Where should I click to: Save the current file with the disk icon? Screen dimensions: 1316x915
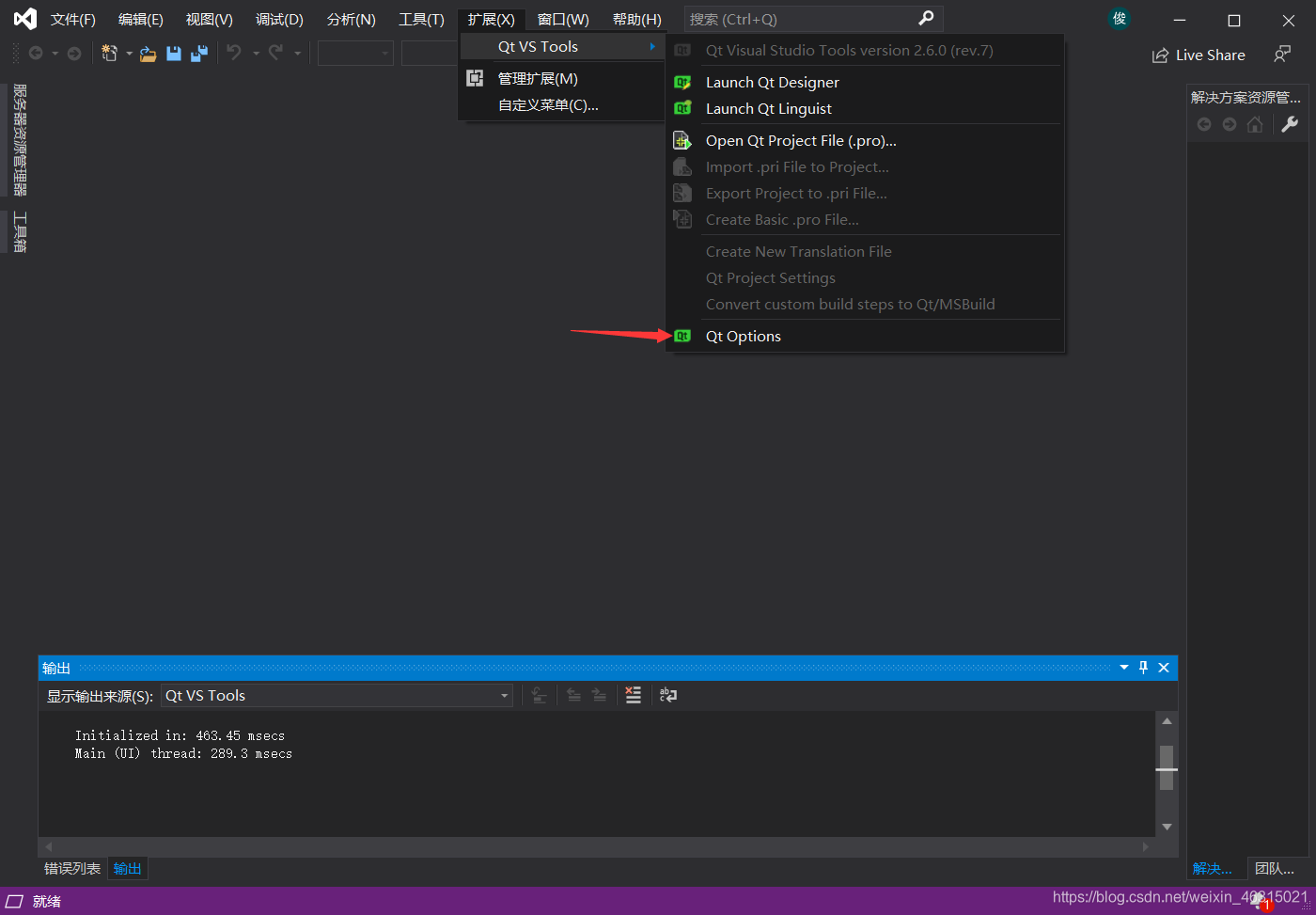click(x=174, y=54)
